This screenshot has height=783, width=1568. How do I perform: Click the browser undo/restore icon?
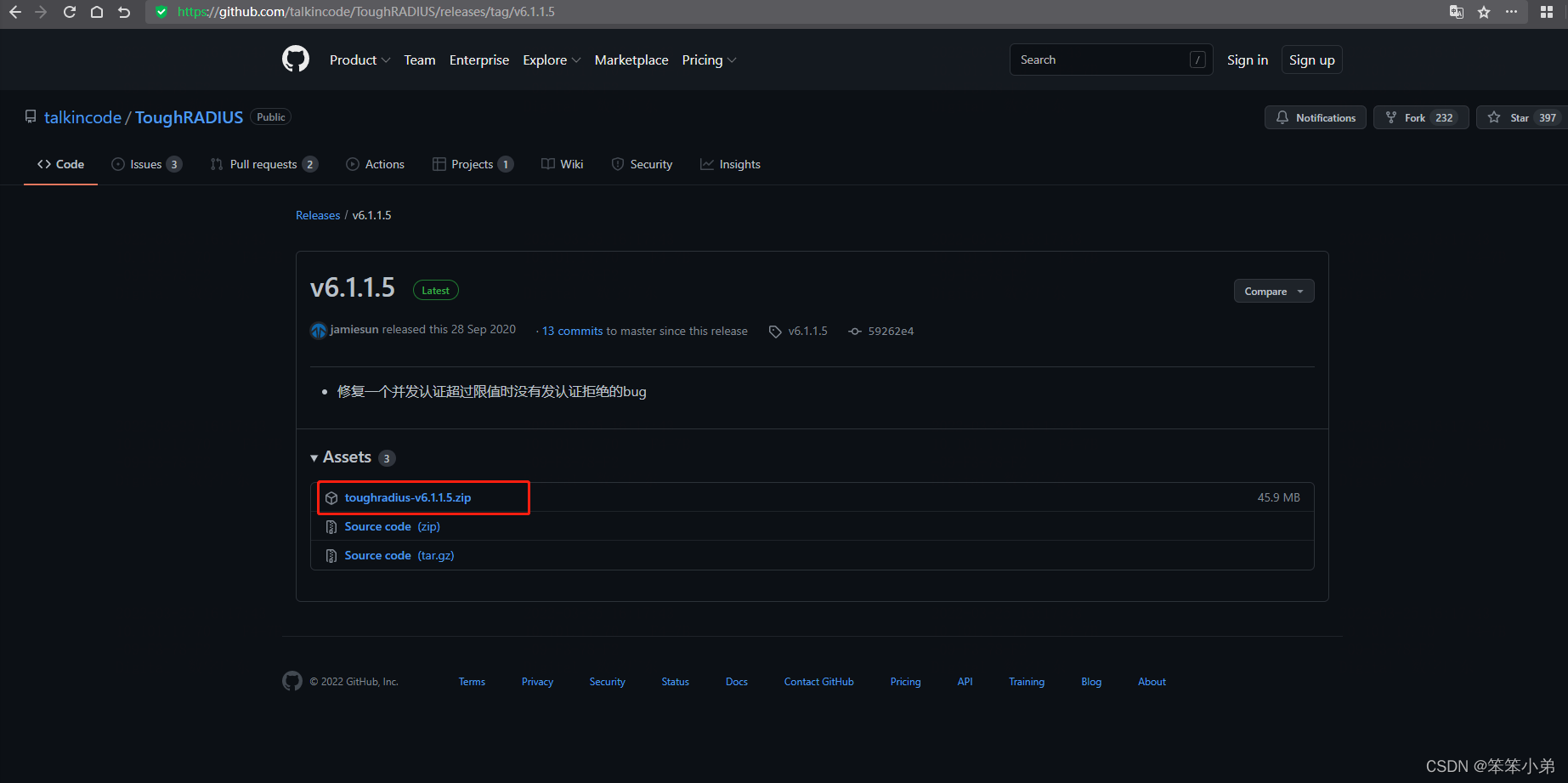[x=124, y=12]
